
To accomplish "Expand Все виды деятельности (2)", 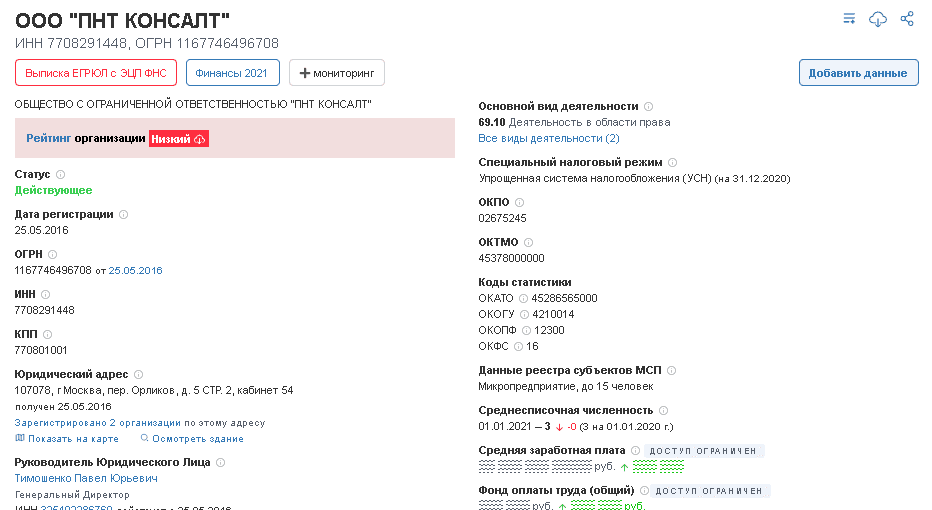I will pyautogui.click(x=549, y=138).
